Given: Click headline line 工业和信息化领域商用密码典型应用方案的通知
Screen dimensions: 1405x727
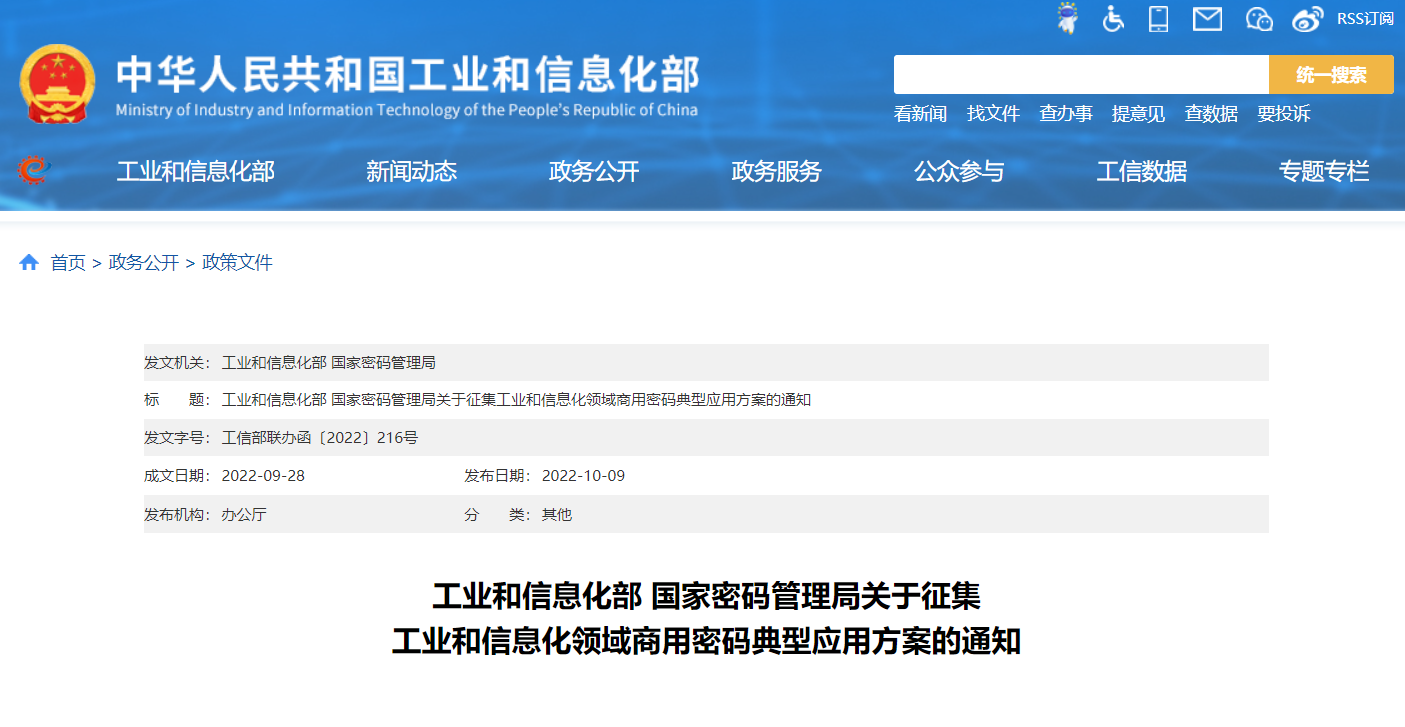Looking at the screenshot, I should [706, 641].
